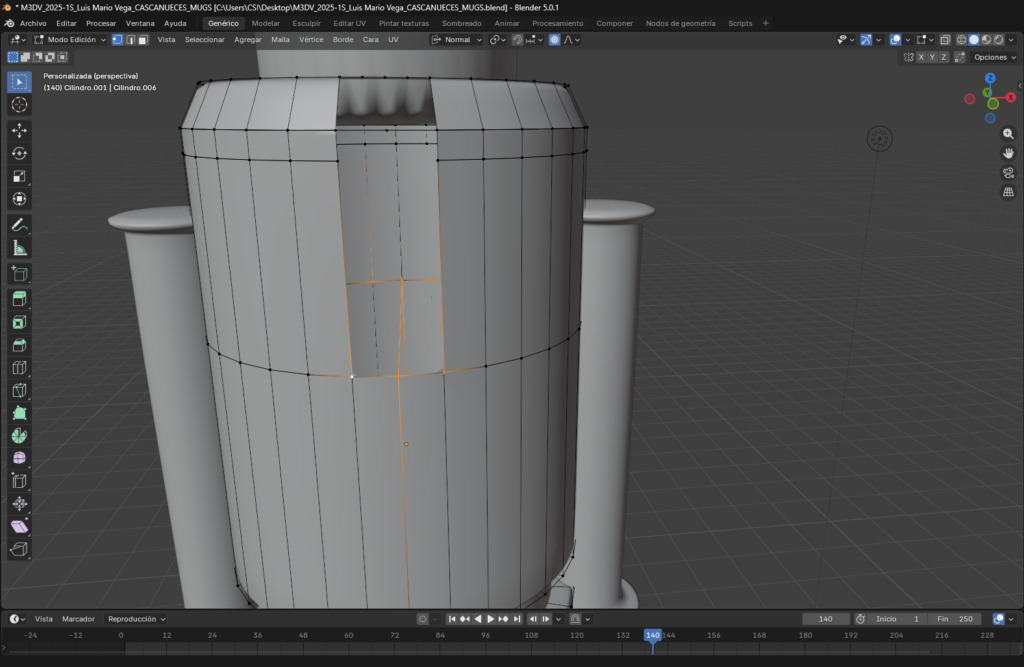The width and height of the screenshot is (1024, 667).
Task: Activate the Annotate pencil tool
Action: click(x=19, y=225)
